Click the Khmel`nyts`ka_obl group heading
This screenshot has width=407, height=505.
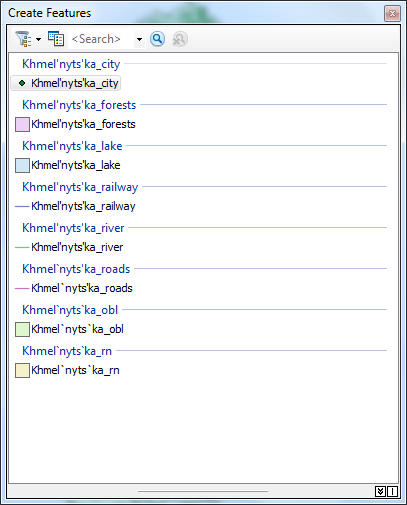[x=70, y=310]
